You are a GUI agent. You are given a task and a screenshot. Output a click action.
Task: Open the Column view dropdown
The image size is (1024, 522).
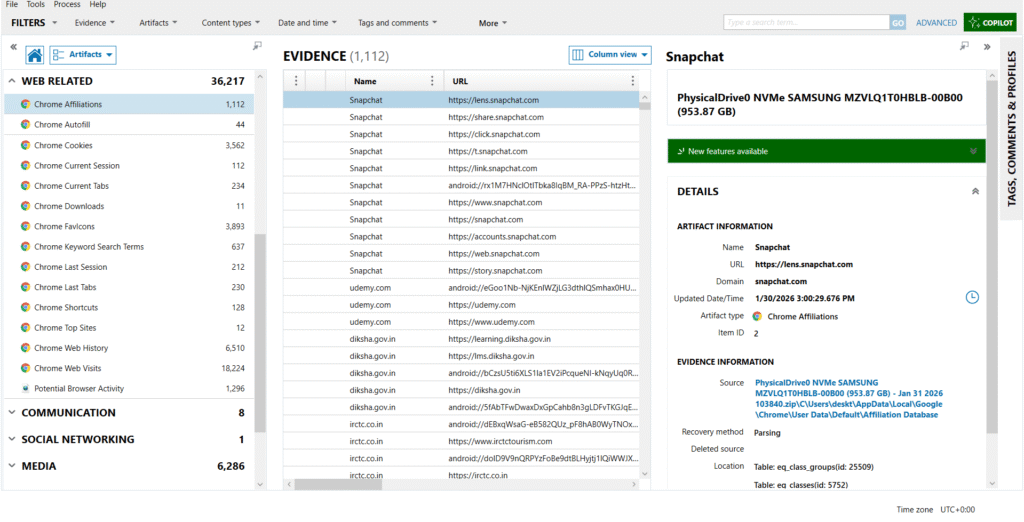pyautogui.click(x=610, y=55)
